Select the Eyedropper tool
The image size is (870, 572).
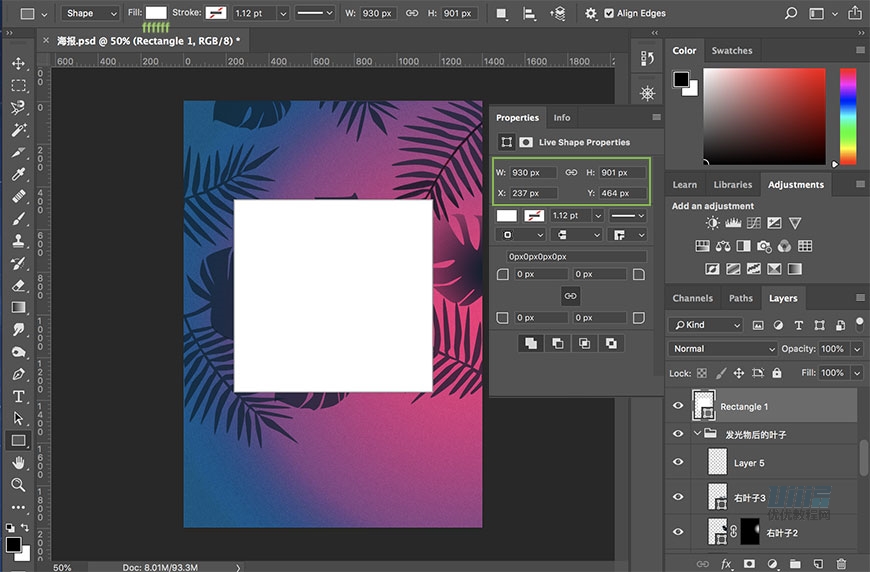pyautogui.click(x=18, y=175)
